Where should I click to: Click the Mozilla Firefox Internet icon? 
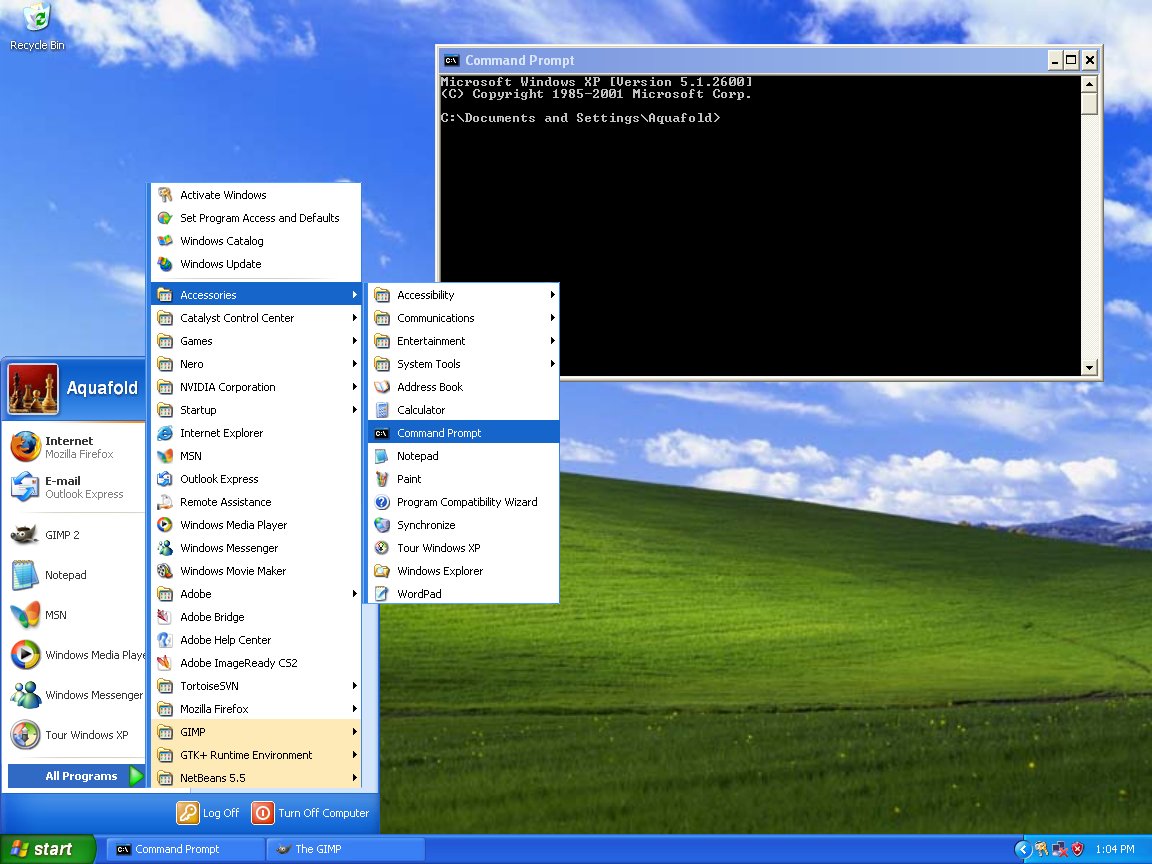(x=26, y=447)
